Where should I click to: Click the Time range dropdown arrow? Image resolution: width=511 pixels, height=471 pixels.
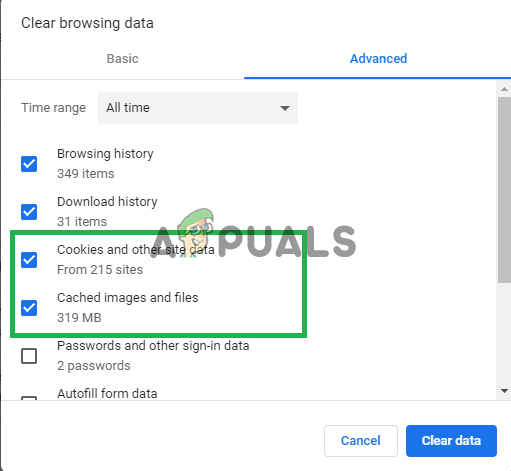(285, 108)
